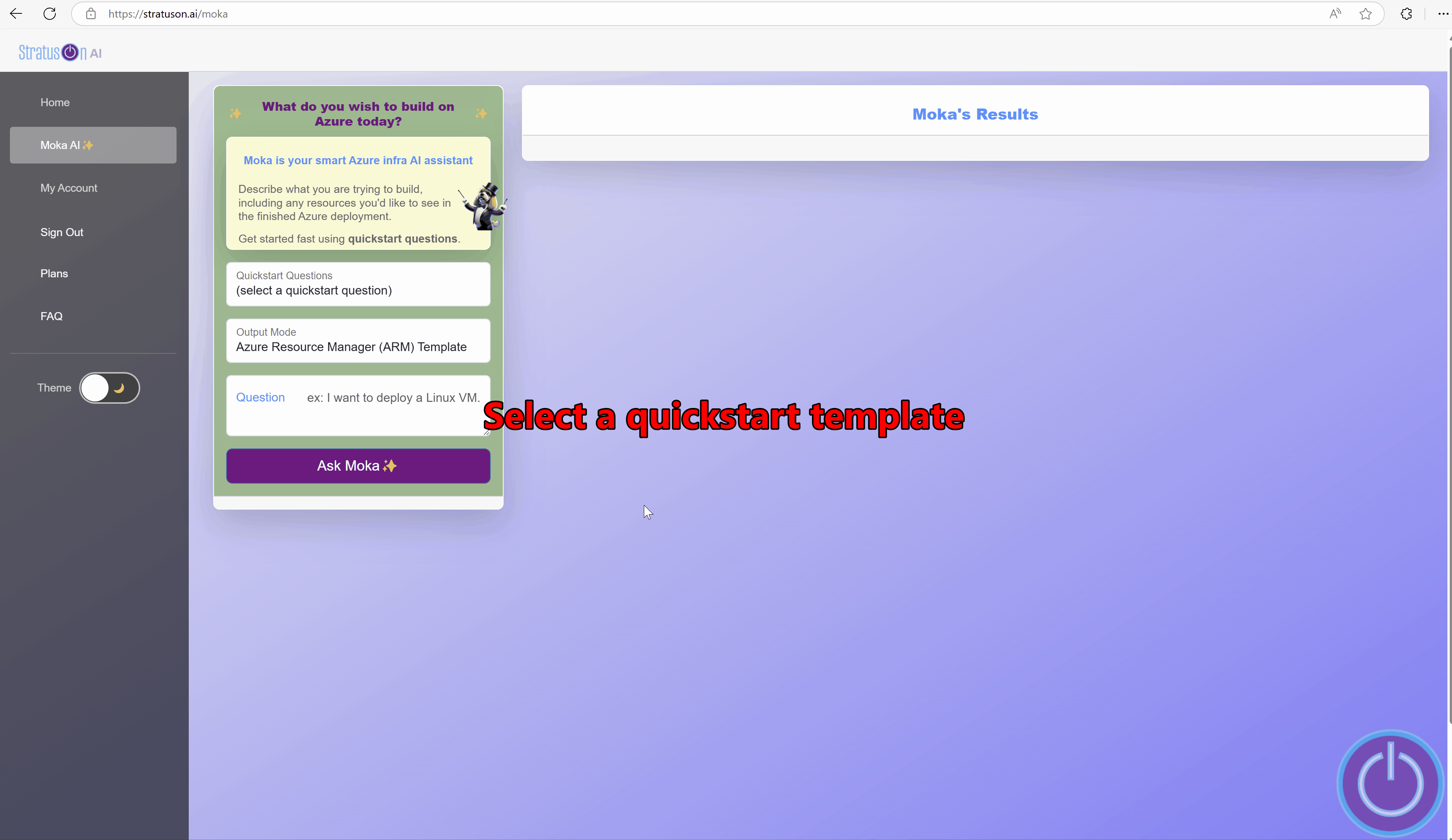
Task: Expand the Output Mode selector
Action: point(358,340)
